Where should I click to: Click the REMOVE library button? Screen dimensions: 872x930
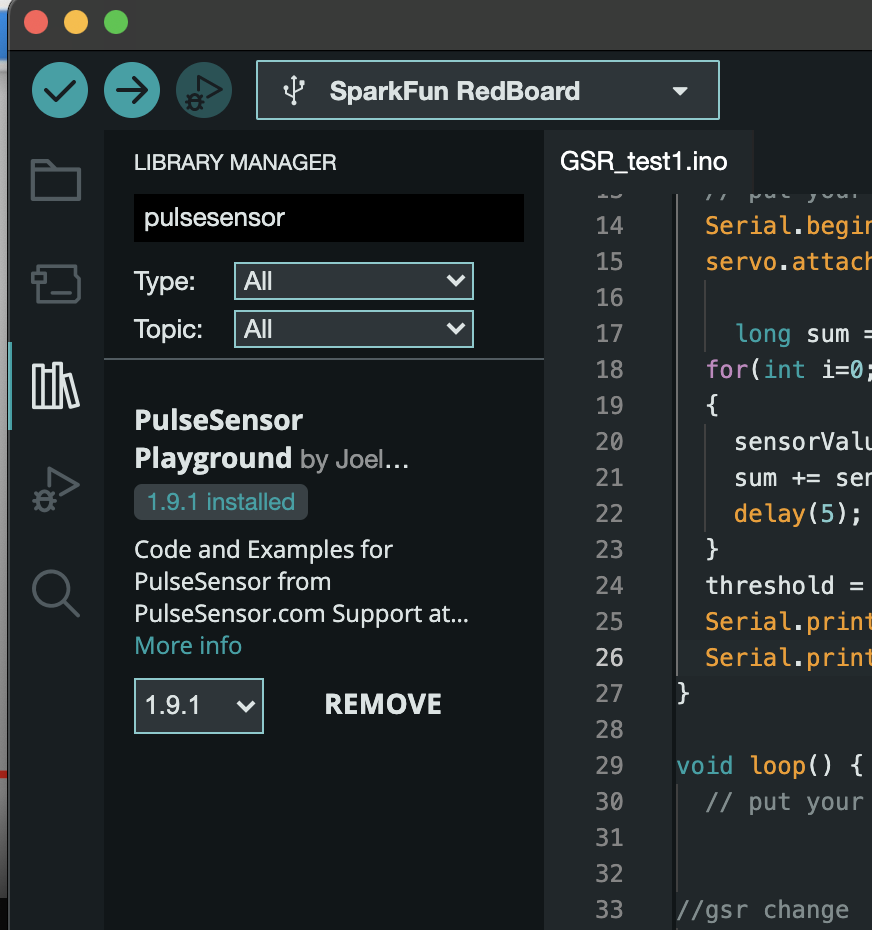click(383, 705)
